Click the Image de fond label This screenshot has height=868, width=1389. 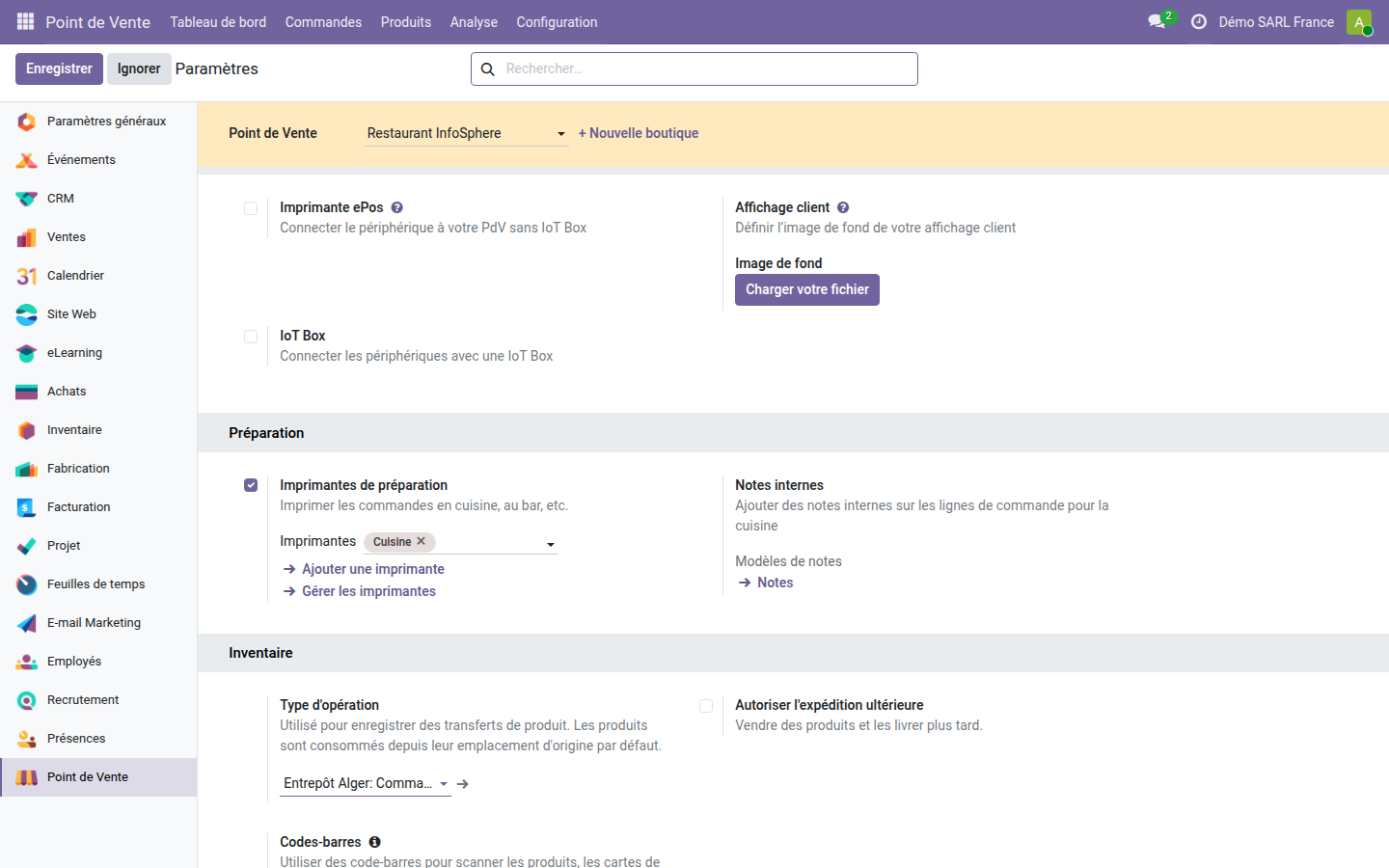click(778, 263)
